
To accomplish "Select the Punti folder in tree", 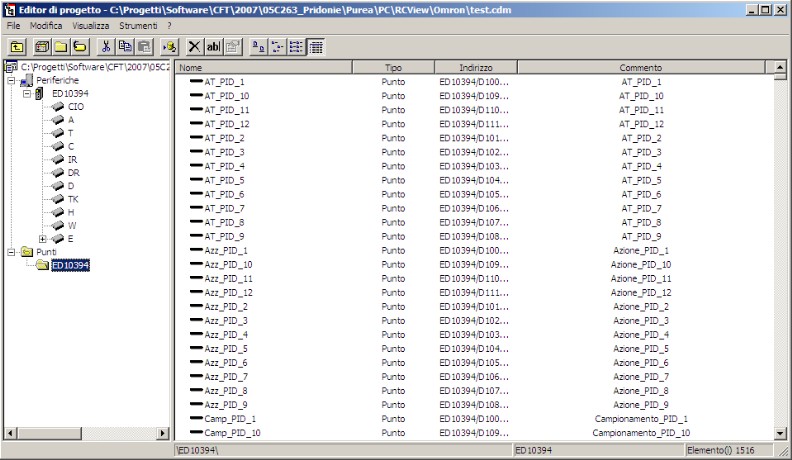I will point(46,252).
